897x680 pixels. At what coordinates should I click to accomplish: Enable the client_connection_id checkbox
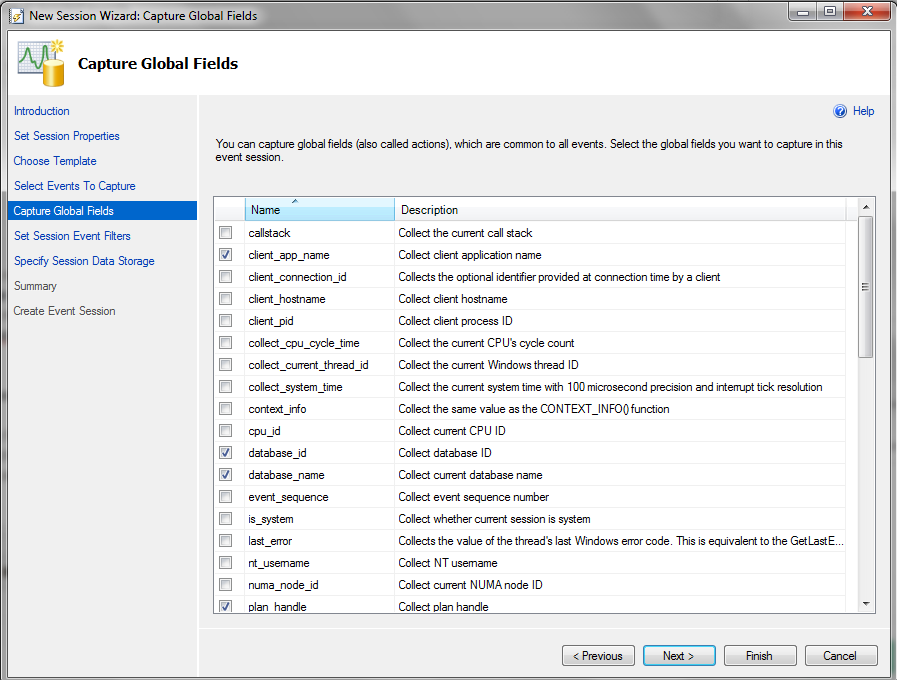pos(226,277)
